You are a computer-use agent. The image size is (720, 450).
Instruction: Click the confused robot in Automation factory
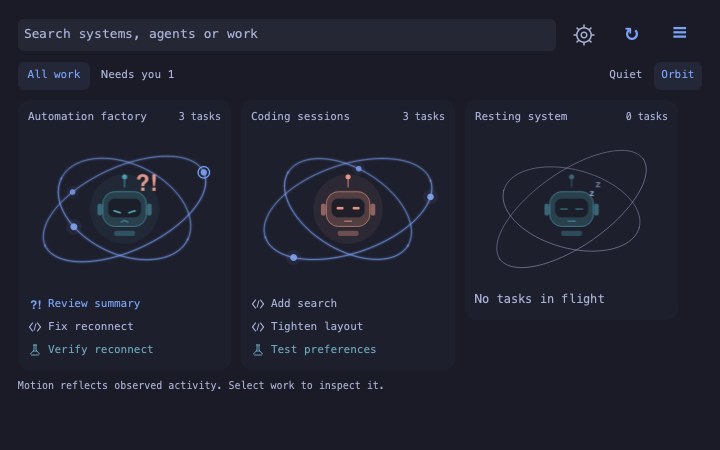pyautogui.click(x=124, y=208)
